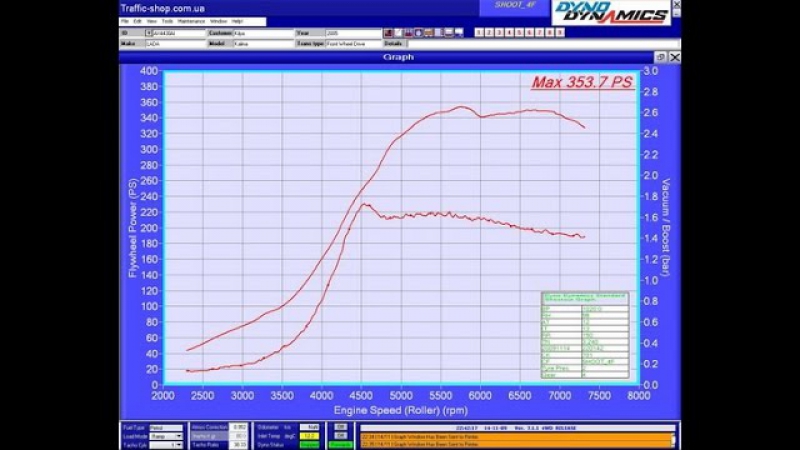Screen dimensions: 800x450
Task: Expand the Fuel Type dropdown
Action: tap(168, 427)
